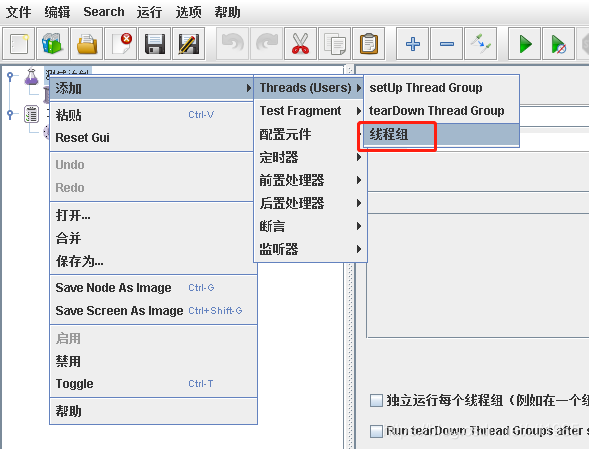Select 线程组 from the submenu
Viewport: 589px width, 449px height.
coord(442,135)
